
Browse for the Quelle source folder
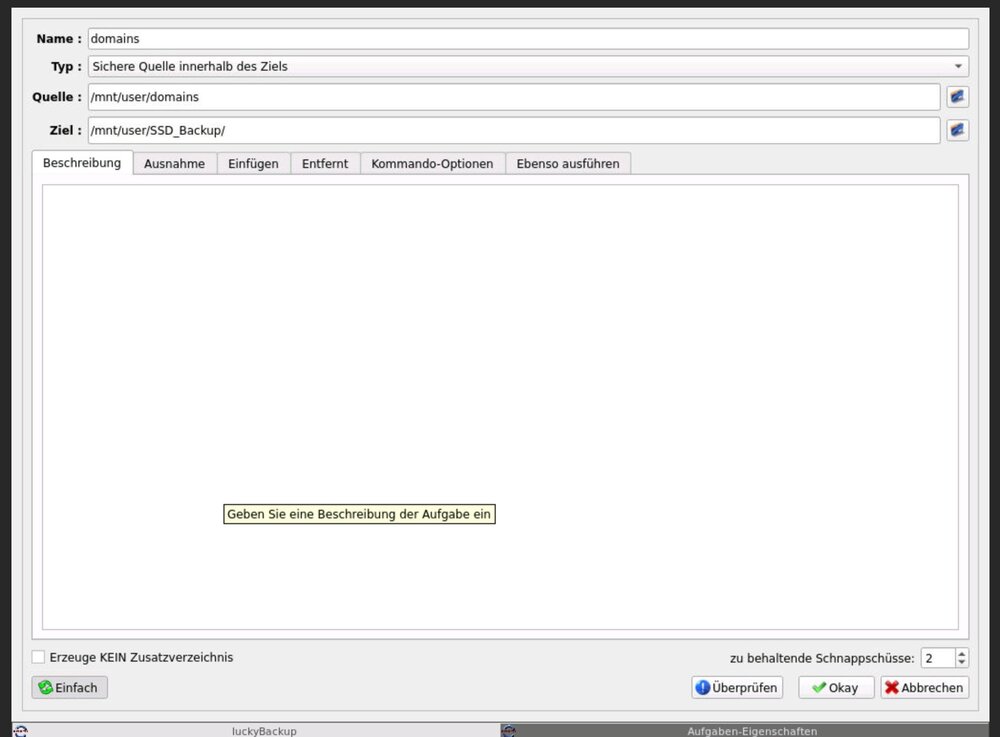coord(957,97)
